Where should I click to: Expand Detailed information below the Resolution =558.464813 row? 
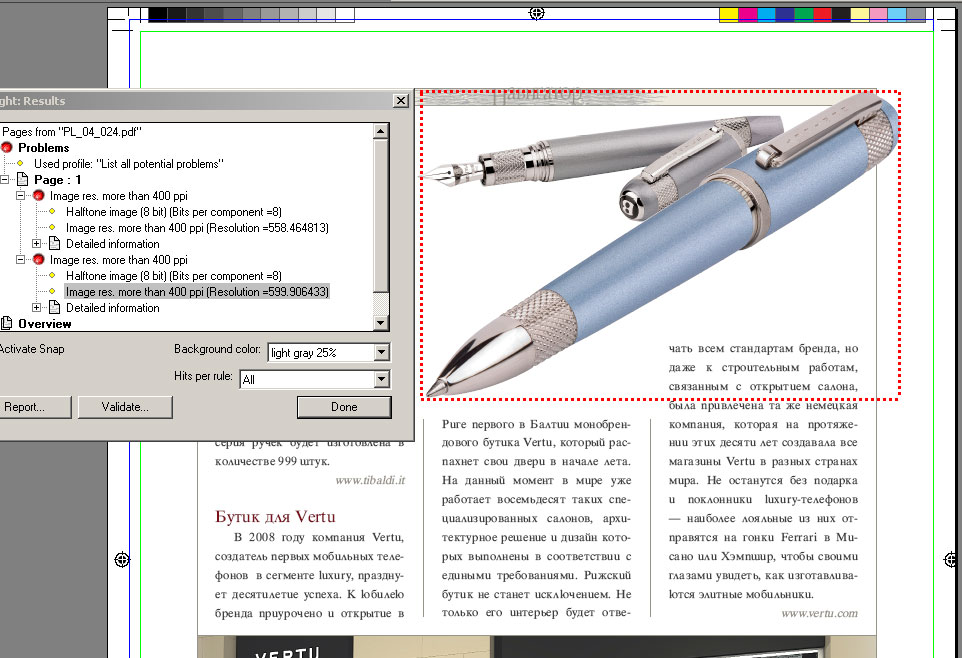[x=36, y=244]
